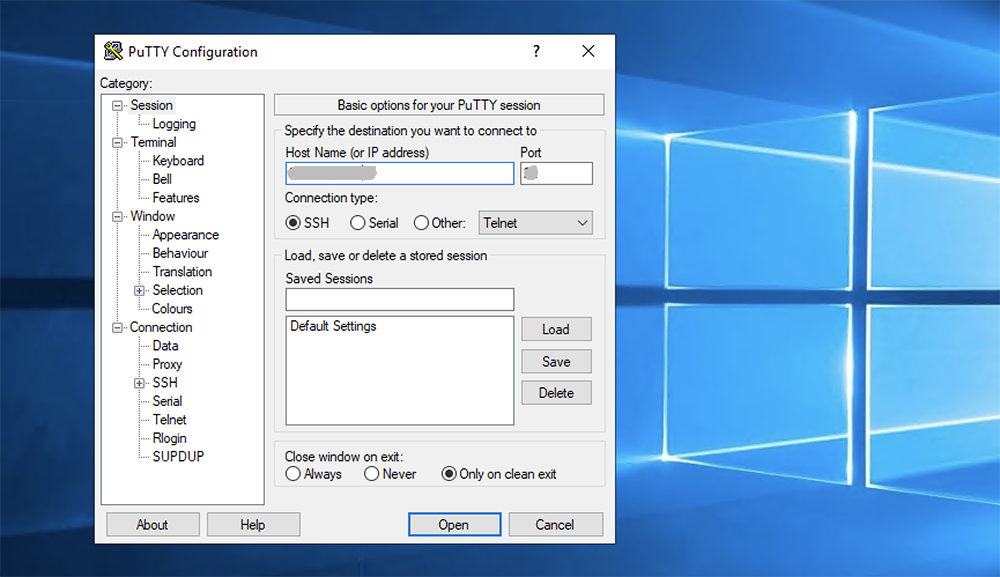Collapse the Connection tree node

(x=117, y=328)
